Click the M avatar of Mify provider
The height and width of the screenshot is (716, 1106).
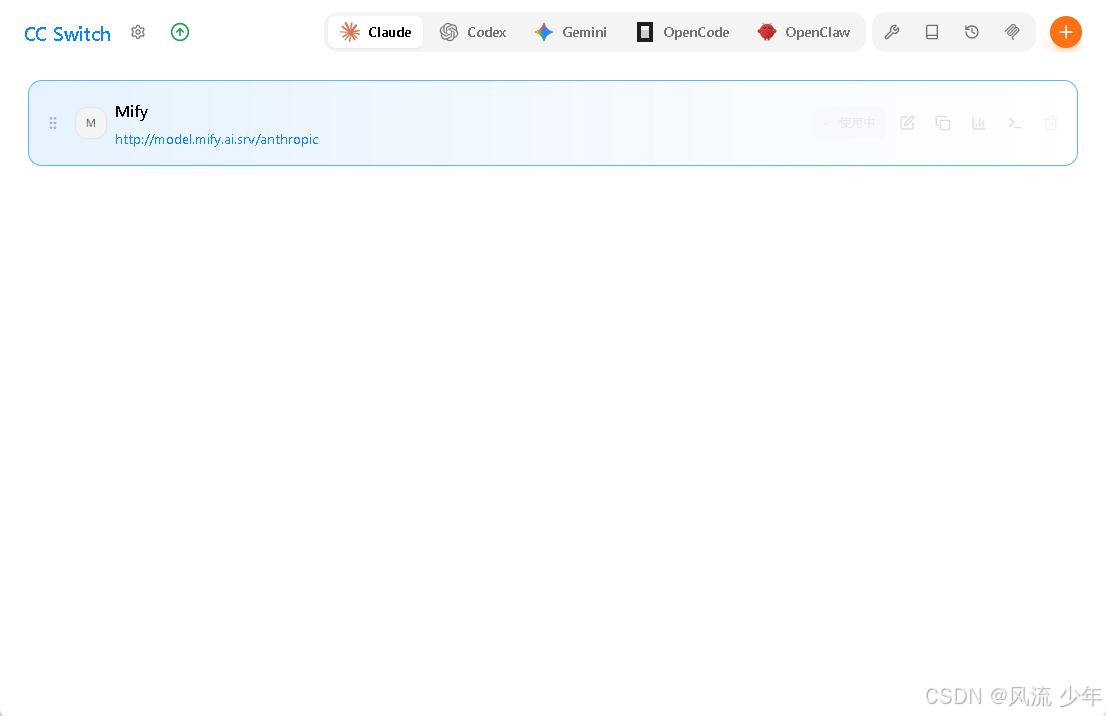pos(91,123)
